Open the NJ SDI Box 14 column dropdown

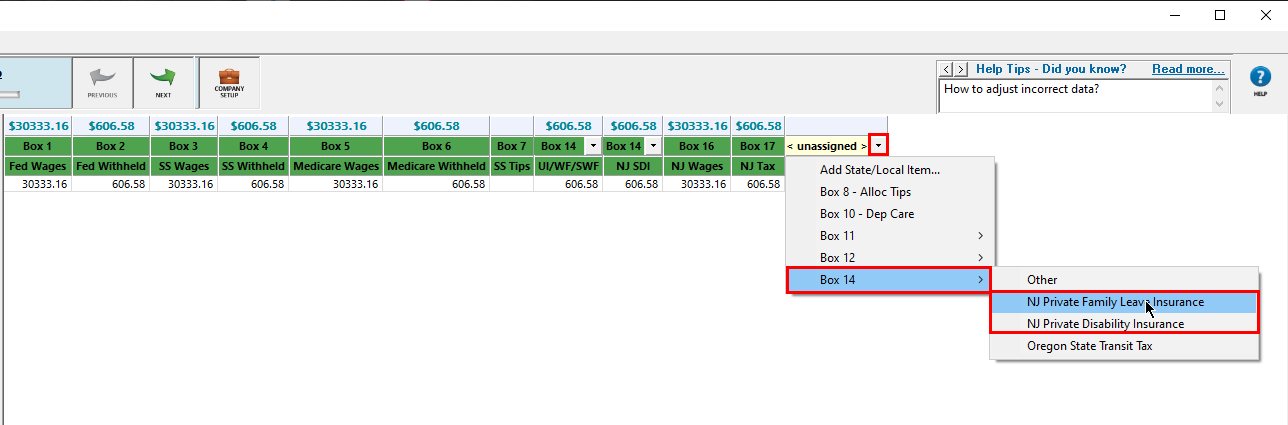[x=651, y=146]
